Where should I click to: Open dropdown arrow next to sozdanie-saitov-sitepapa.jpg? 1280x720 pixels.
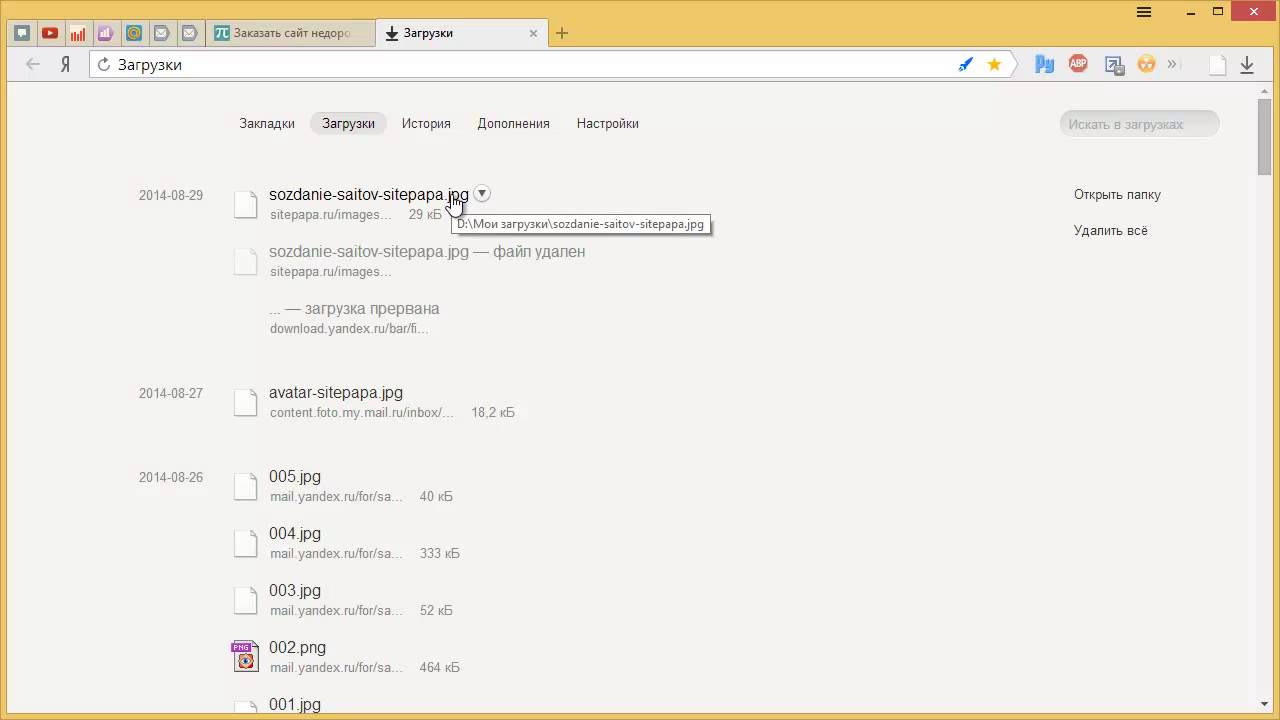(482, 194)
